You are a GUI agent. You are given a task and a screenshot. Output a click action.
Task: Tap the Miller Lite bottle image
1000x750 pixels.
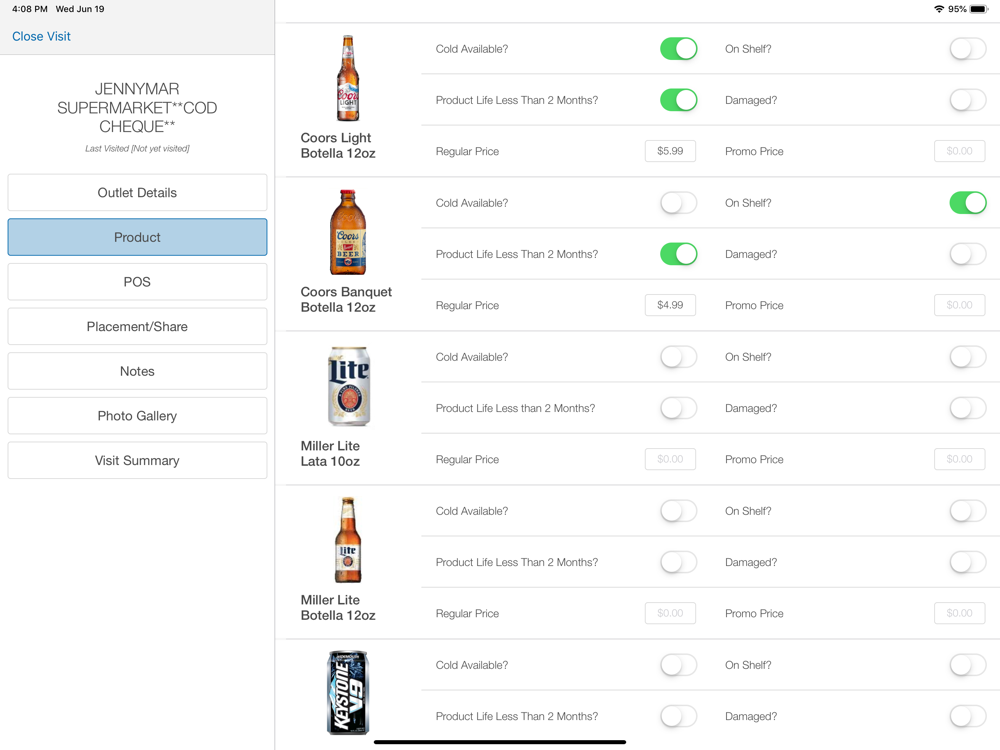point(348,540)
